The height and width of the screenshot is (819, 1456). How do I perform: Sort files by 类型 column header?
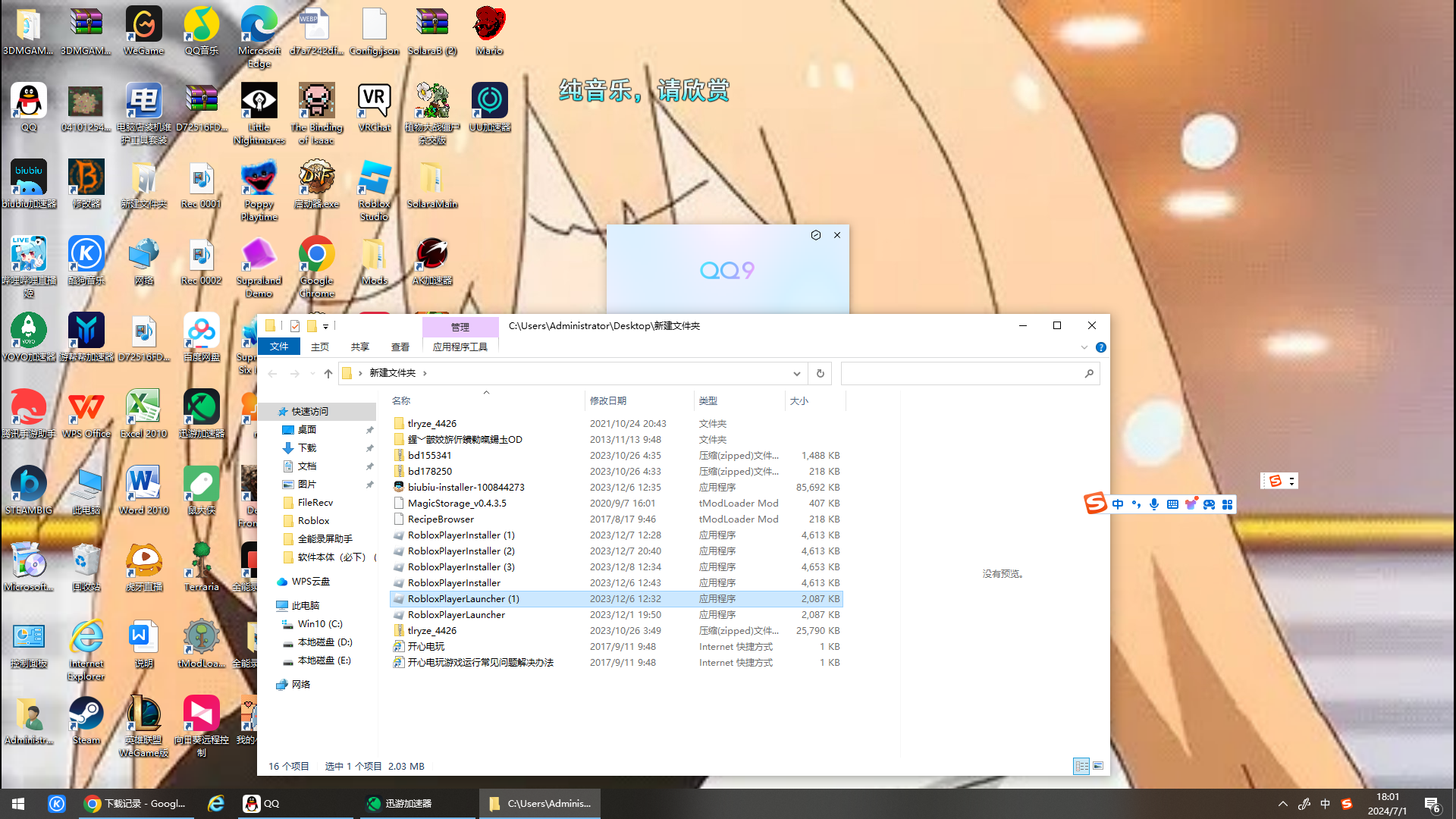739,400
